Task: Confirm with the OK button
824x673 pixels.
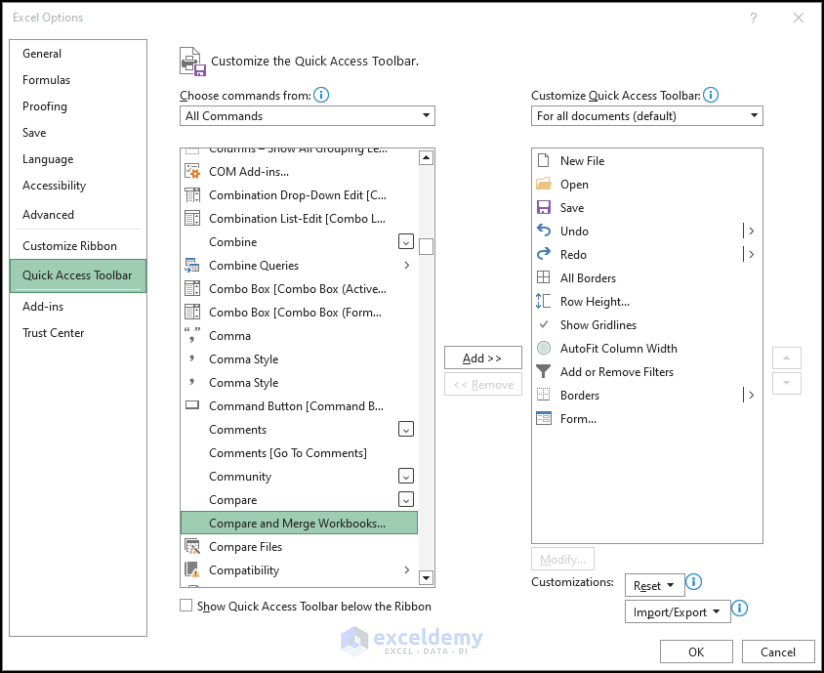Action: [696, 652]
